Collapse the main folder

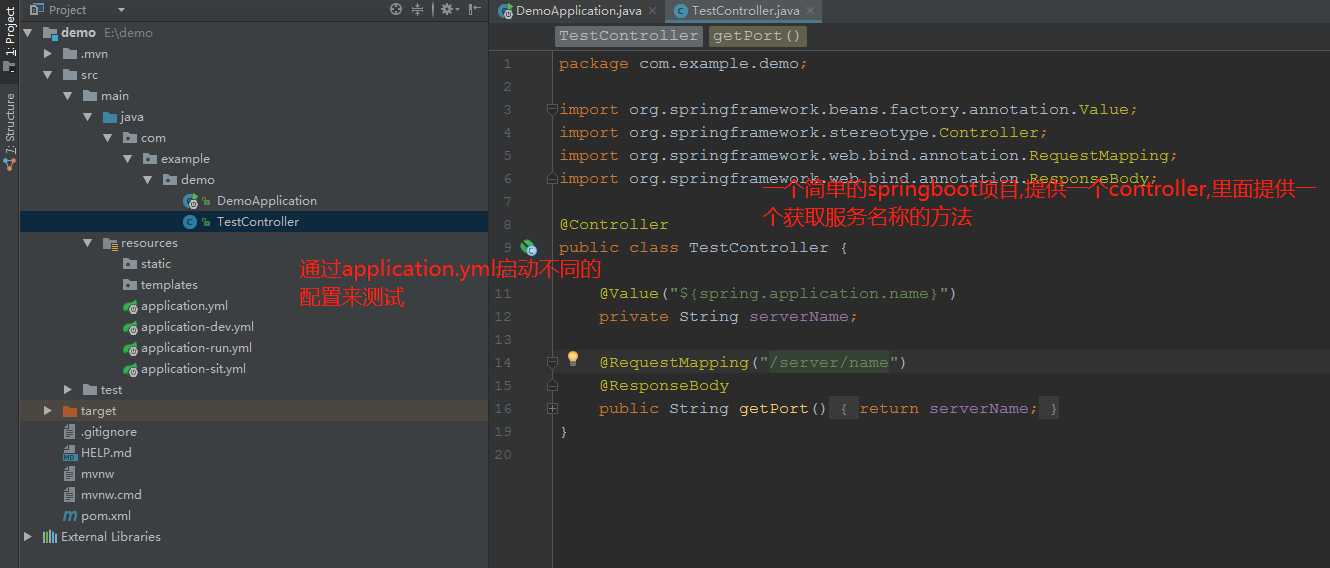click(67, 95)
